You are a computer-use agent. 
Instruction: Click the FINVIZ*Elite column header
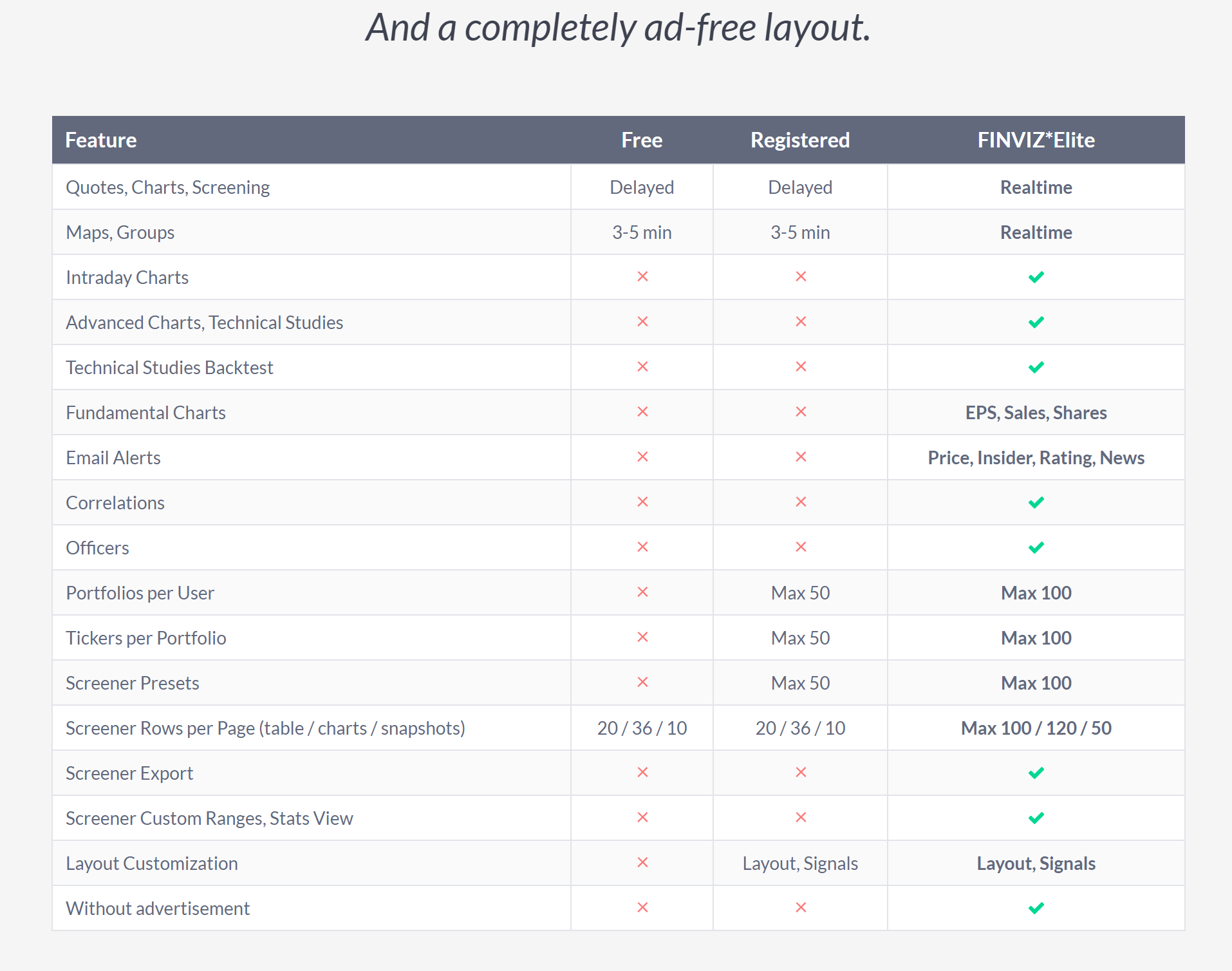click(1036, 140)
